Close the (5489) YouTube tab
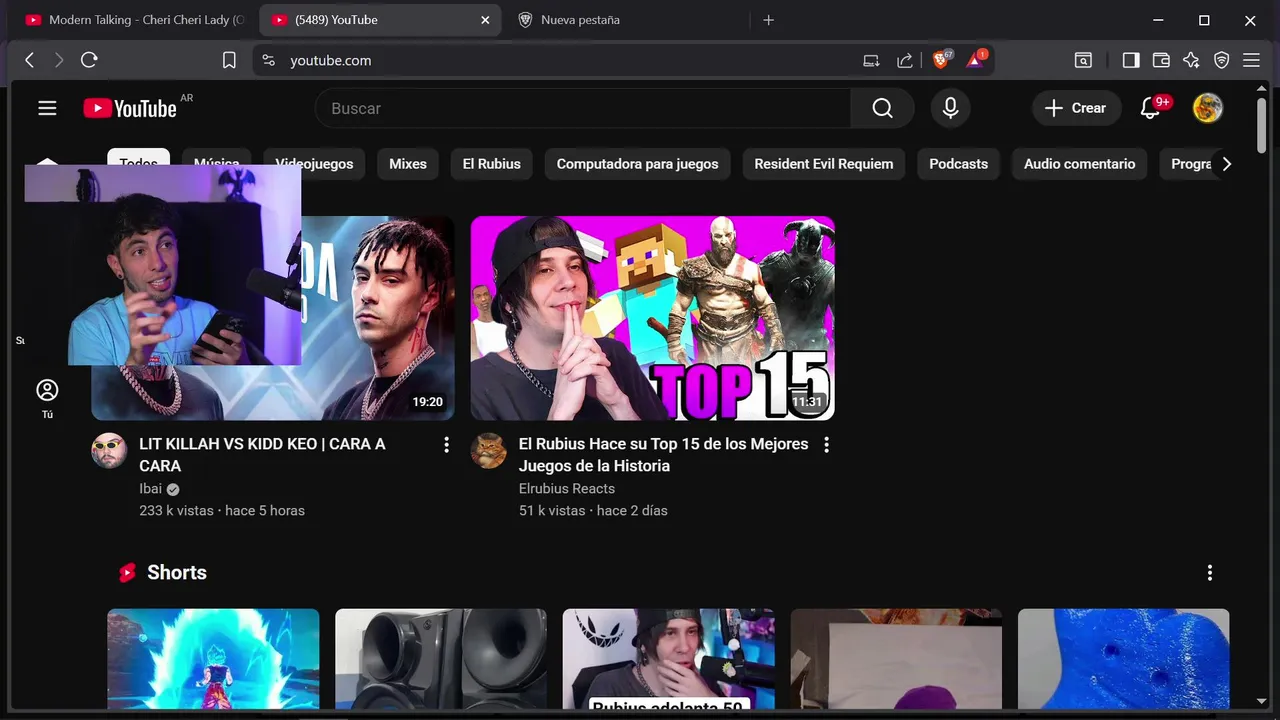The width and height of the screenshot is (1280, 720). tap(485, 20)
